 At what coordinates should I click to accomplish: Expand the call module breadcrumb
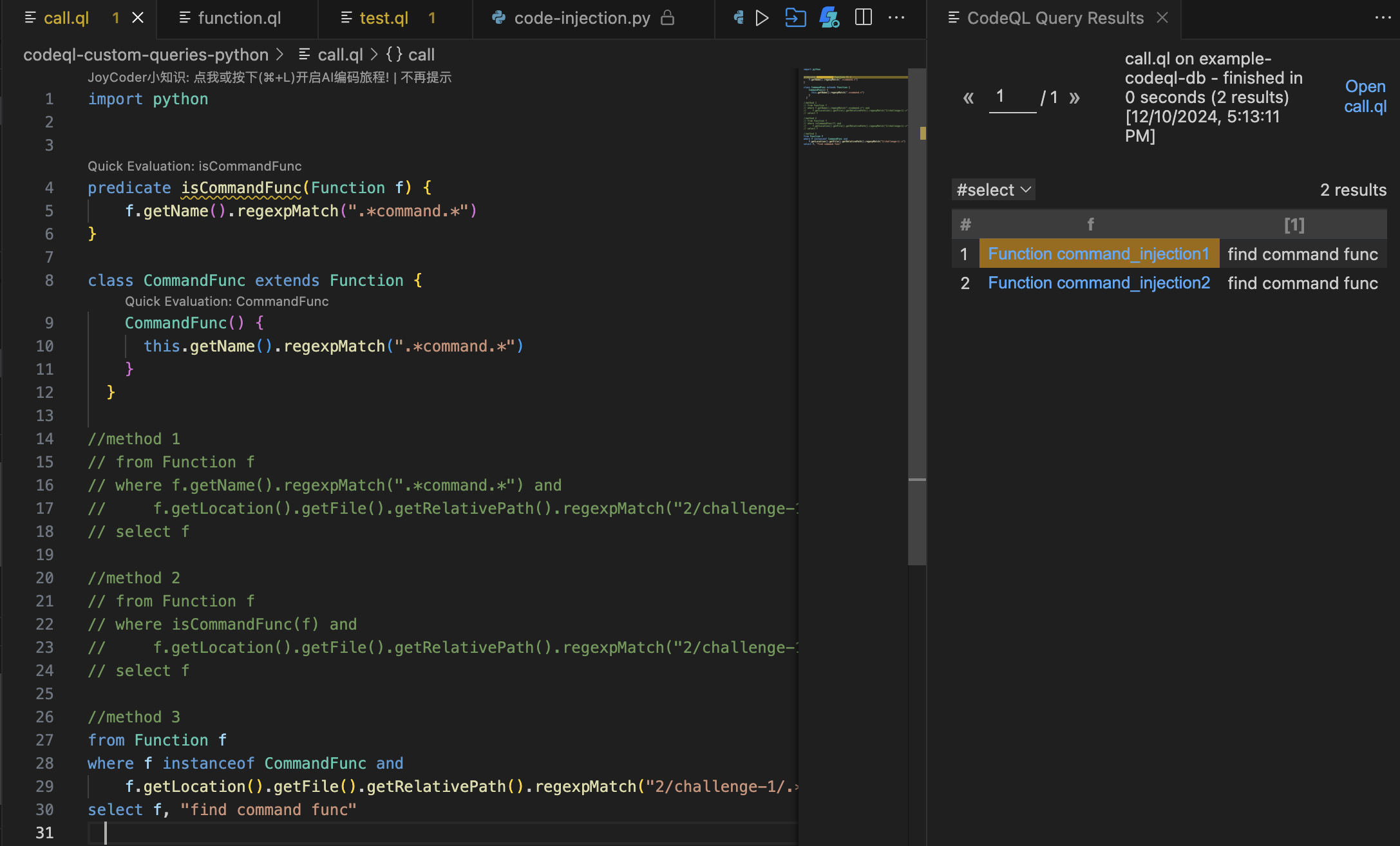[x=411, y=55]
